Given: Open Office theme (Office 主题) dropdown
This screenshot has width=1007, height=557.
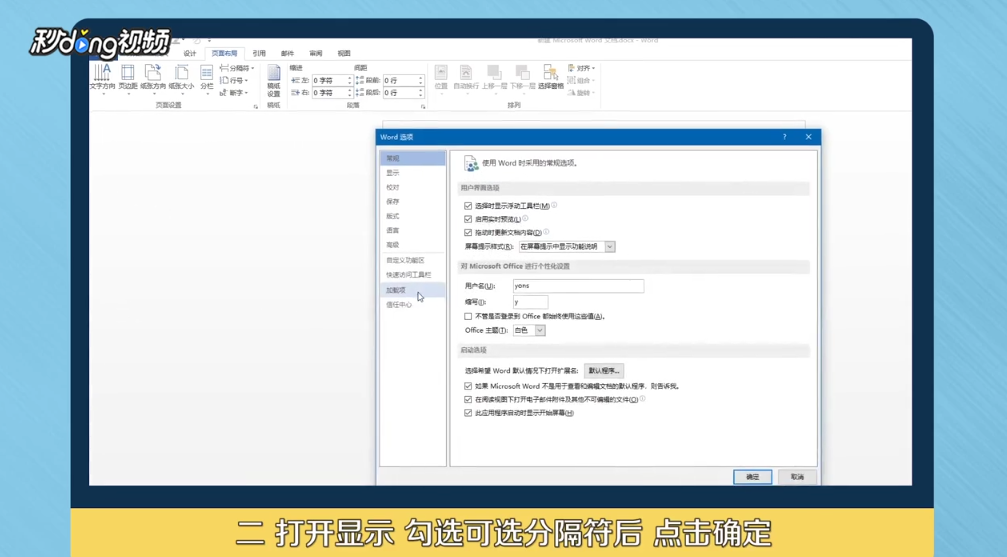Looking at the screenshot, I should click(x=529, y=330).
